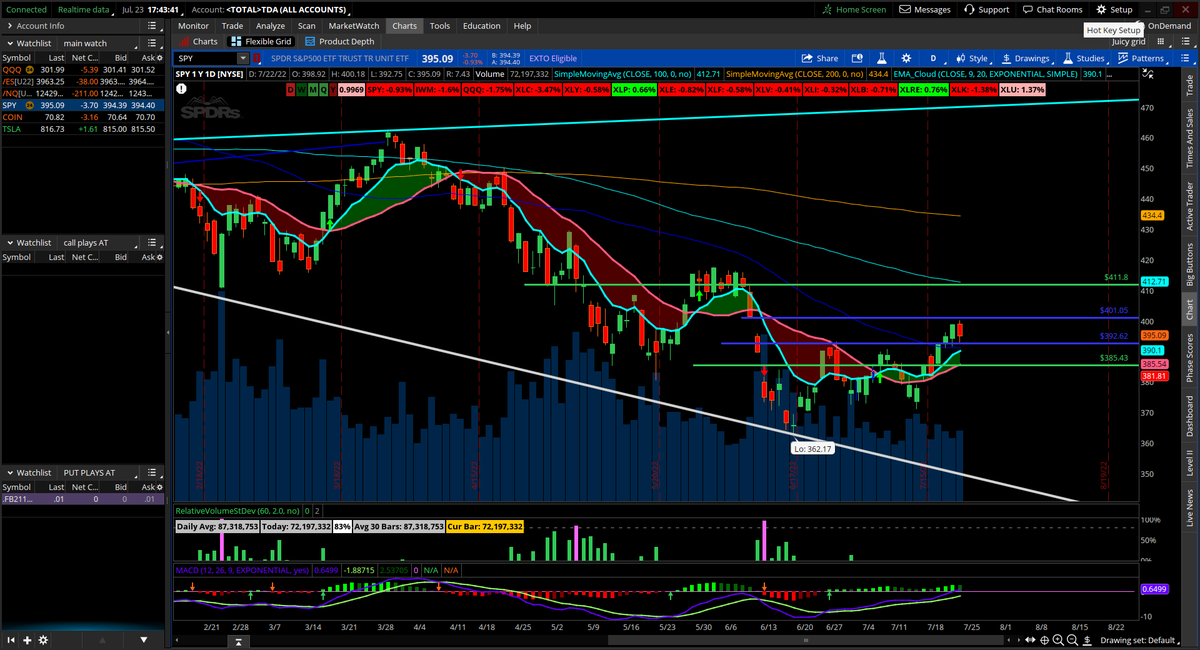
Task: Open the Help tab
Action: 522,25
